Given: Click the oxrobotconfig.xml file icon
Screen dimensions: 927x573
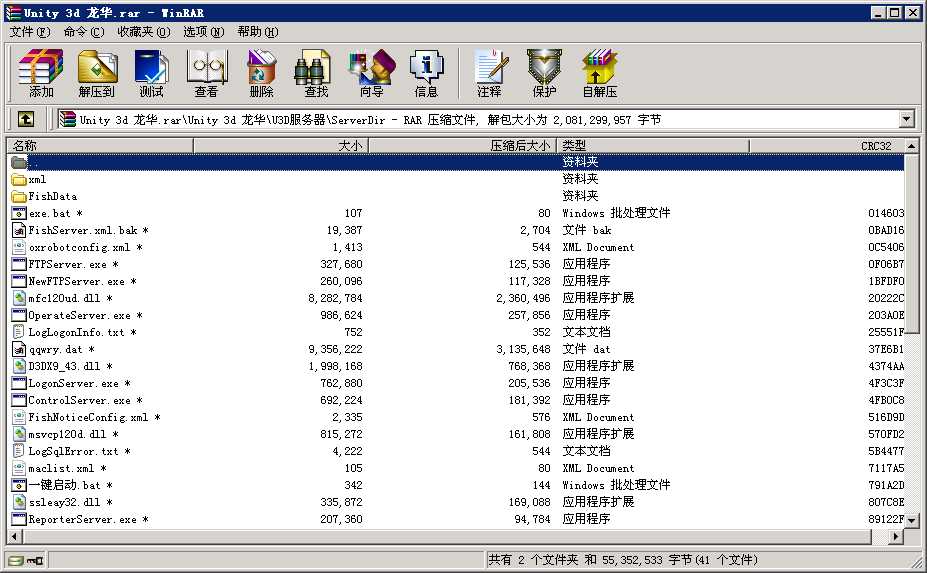Looking at the screenshot, I should [19, 248].
